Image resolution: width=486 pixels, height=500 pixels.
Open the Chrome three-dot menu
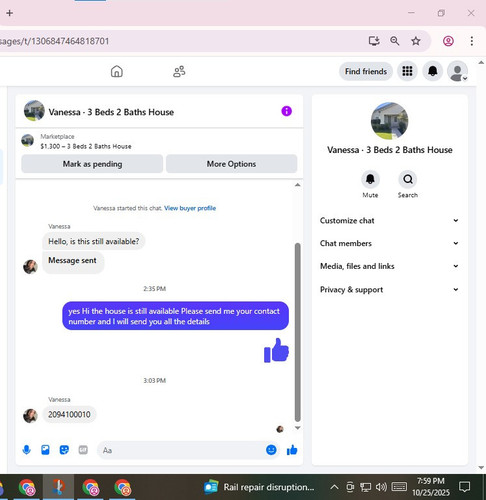click(472, 41)
